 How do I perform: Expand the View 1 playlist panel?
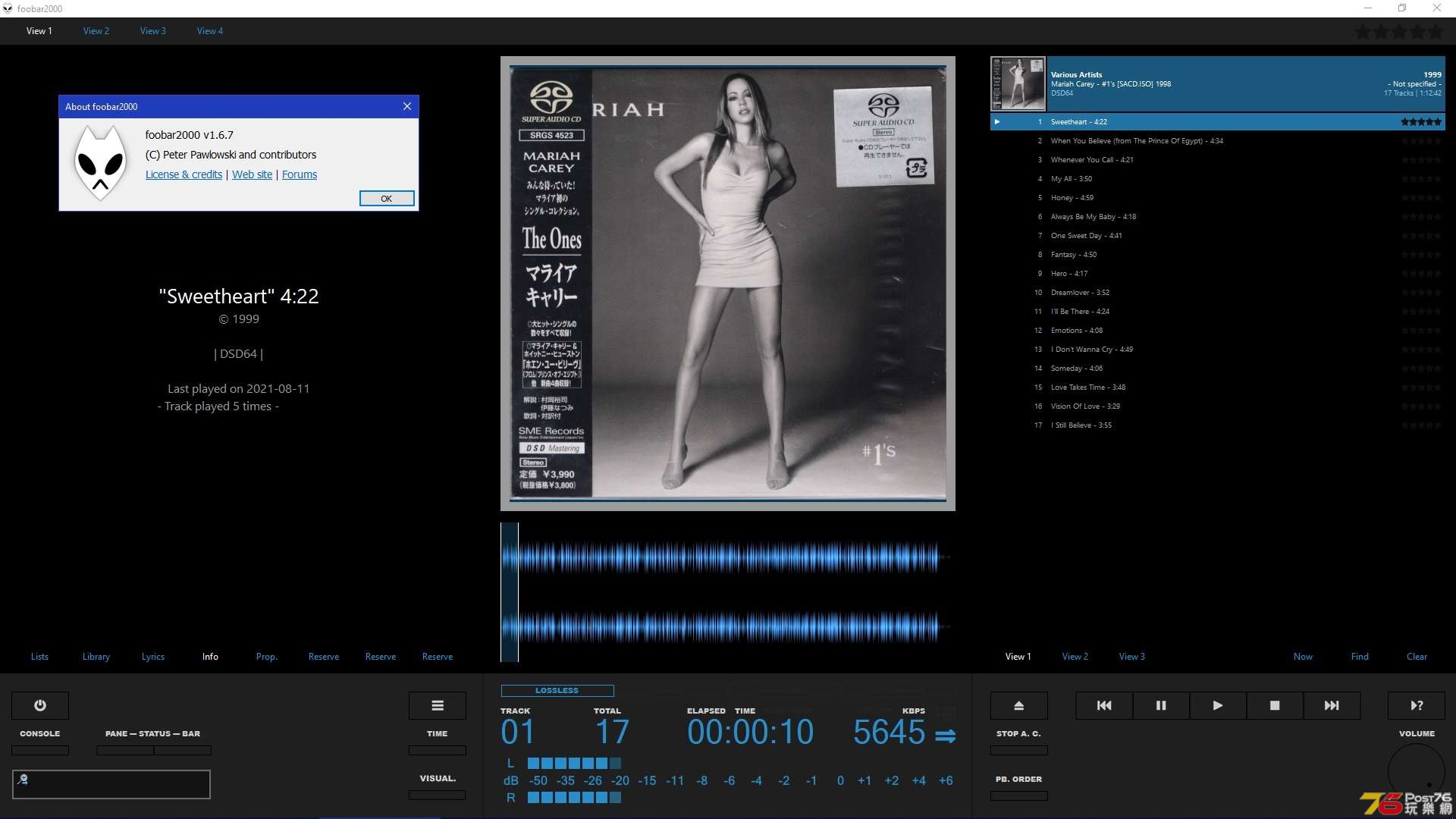coord(1018,656)
